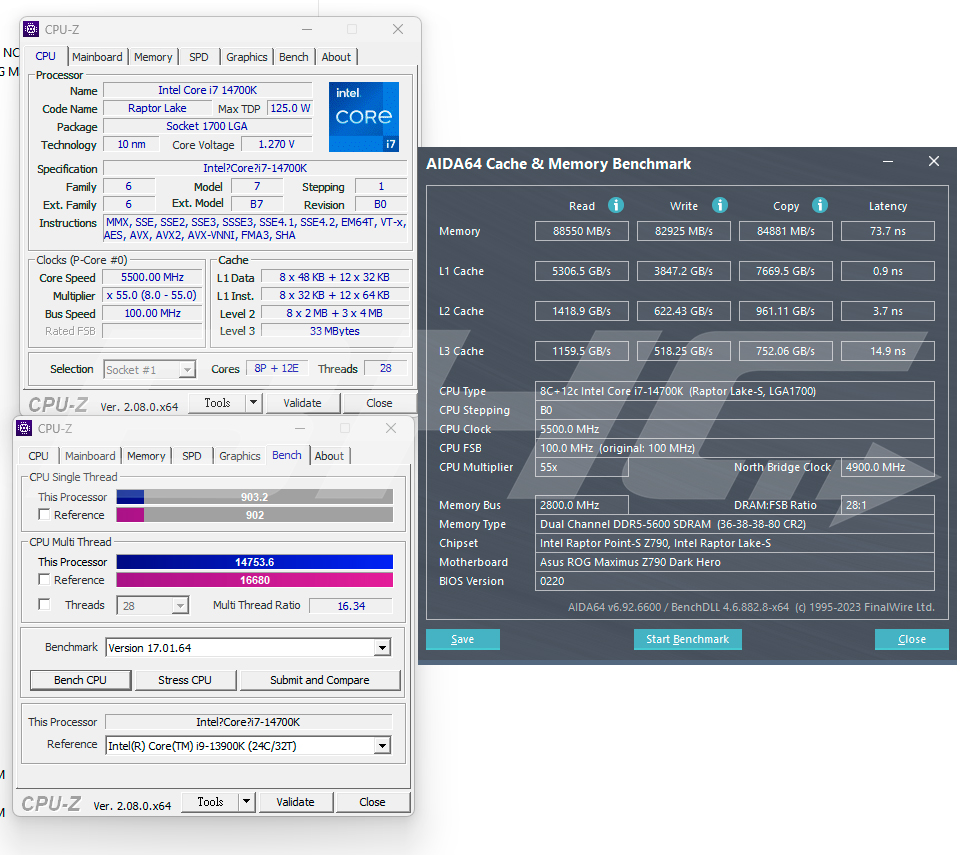Expand the Reference processor dropdown
Screen dimensions: 961x855
click(381, 745)
